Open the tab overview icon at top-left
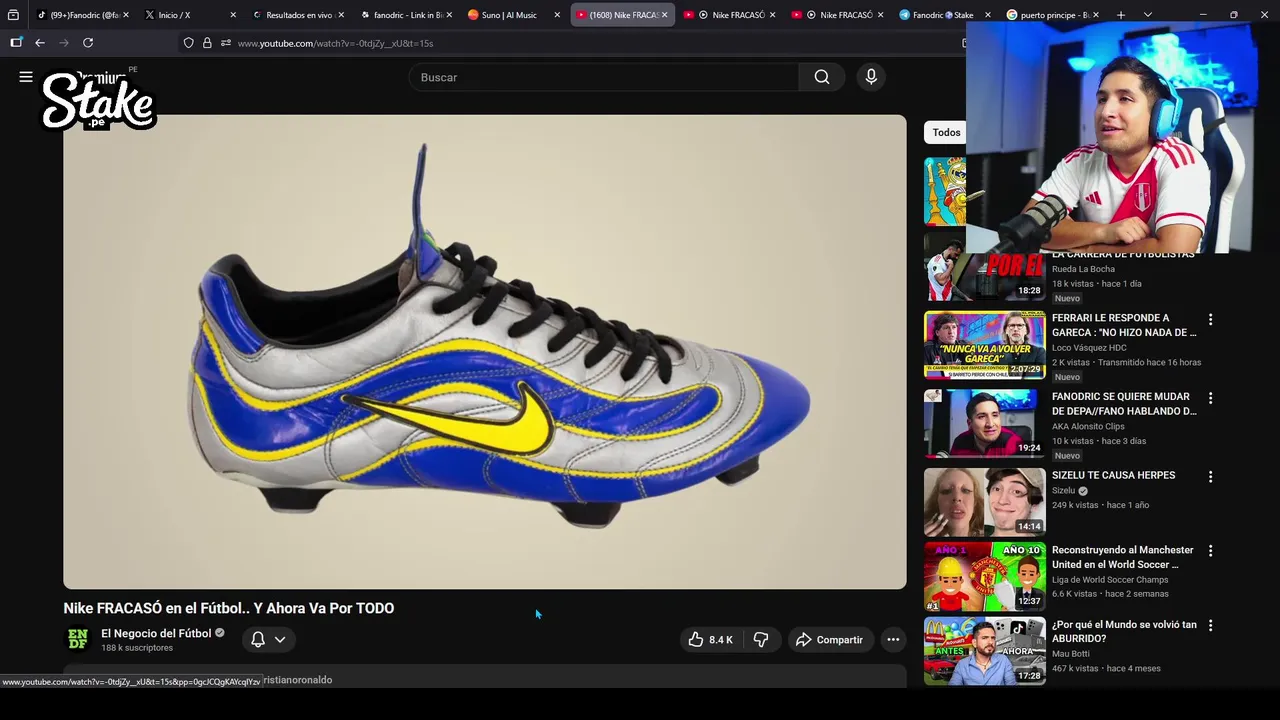The image size is (1280, 720). (13, 15)
